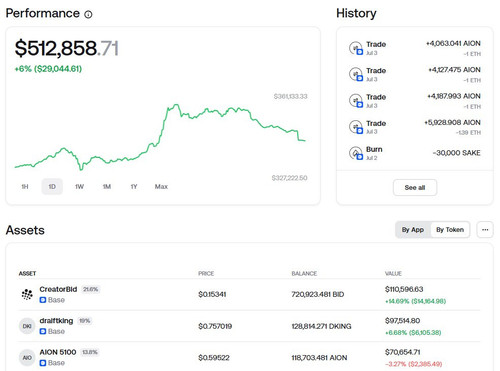This screenshot has width=500, height=371.
Task: Click the $97,514.80 value cell
Action: [402, 321]
